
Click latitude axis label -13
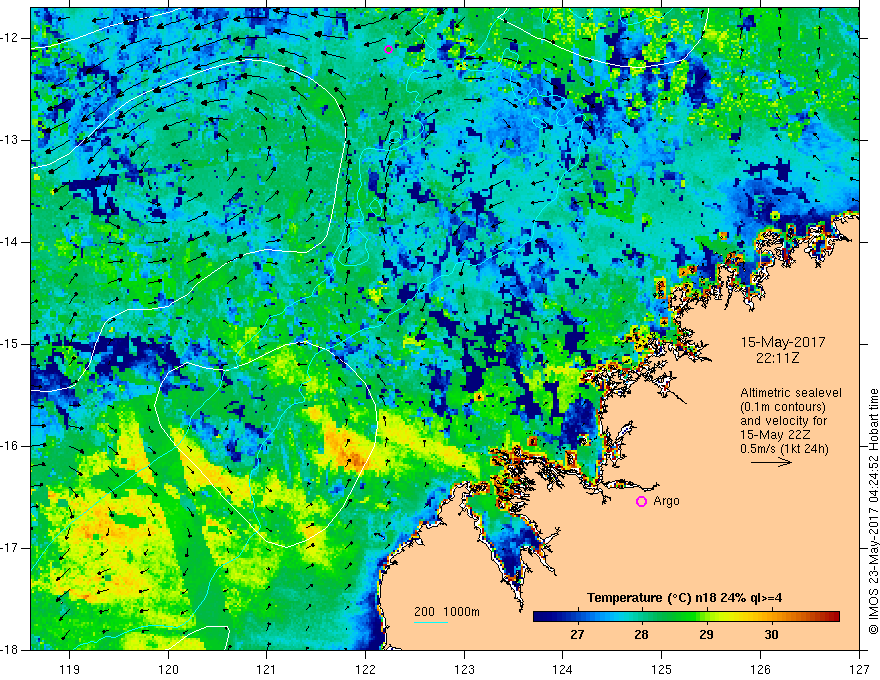point(10,140)
